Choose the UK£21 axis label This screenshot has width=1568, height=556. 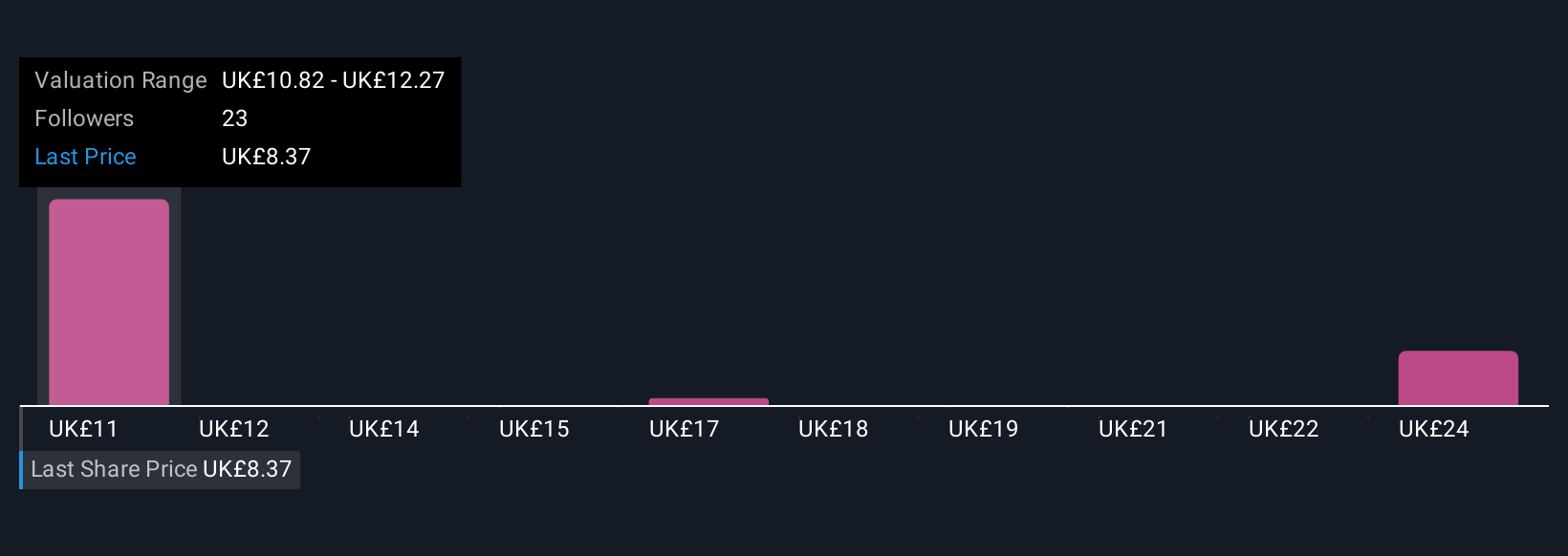click(1133, 429)
